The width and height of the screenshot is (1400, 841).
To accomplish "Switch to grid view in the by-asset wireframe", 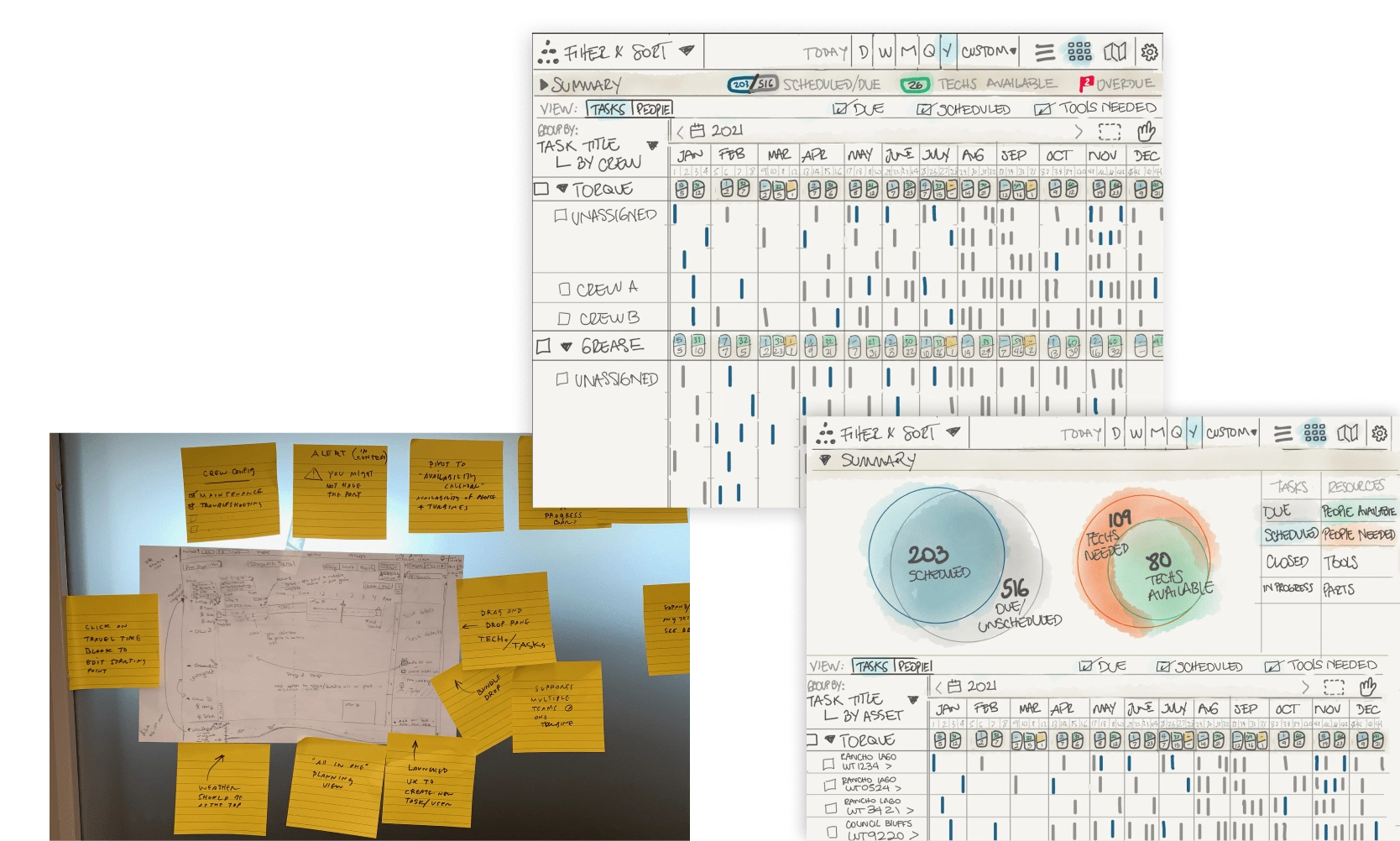I will pos(1315,433).
